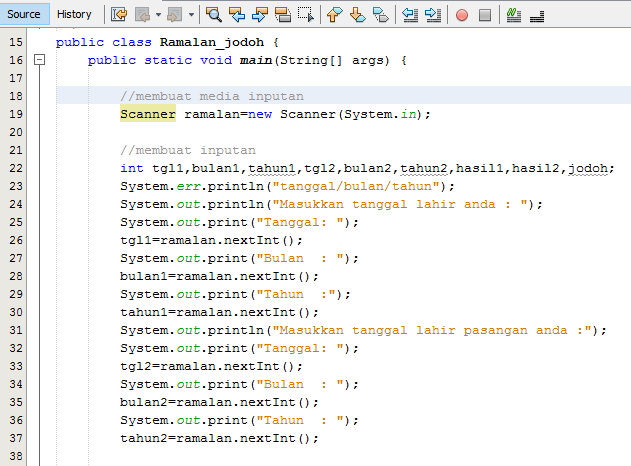631x466 pixels.
Task: Click Shift Line Right icon
Action: click(x=433, y=15)
